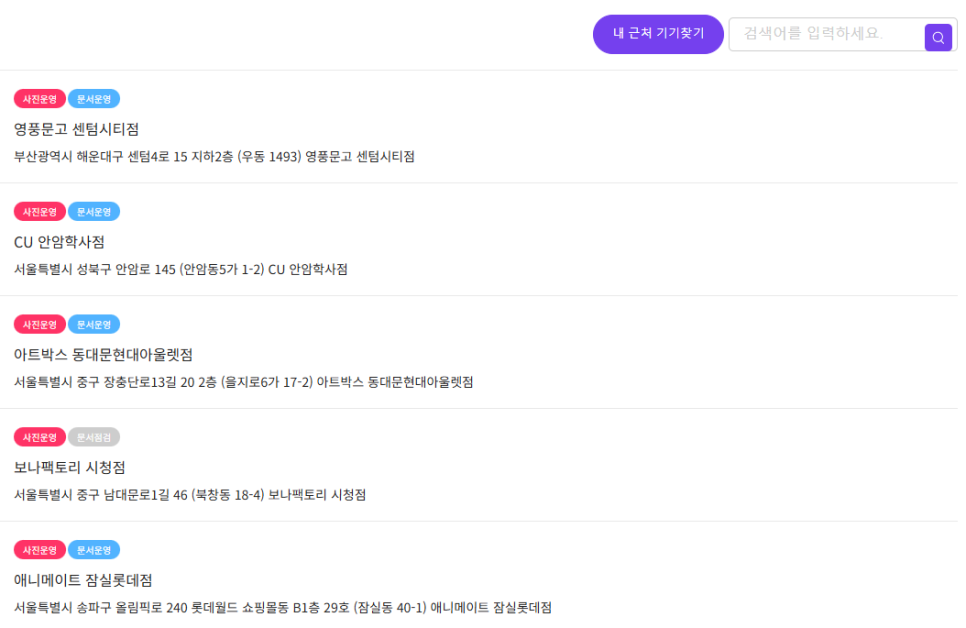966x628 pixels.
Task: Click the gray 문서점검 badge on 보나팩토리 시청점
Action: 94,438
